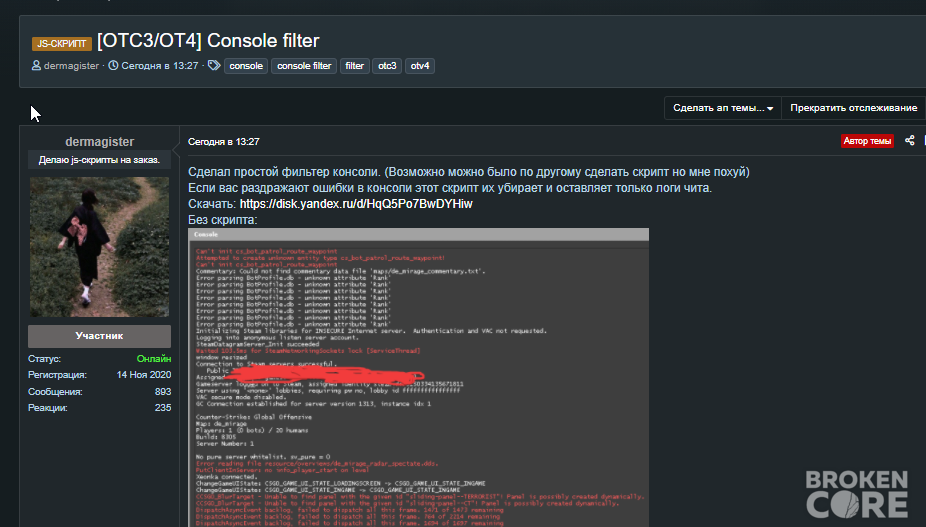Open dermagister profile name in sidebar
Screen dimensions: 926x527
pos(100,142)
